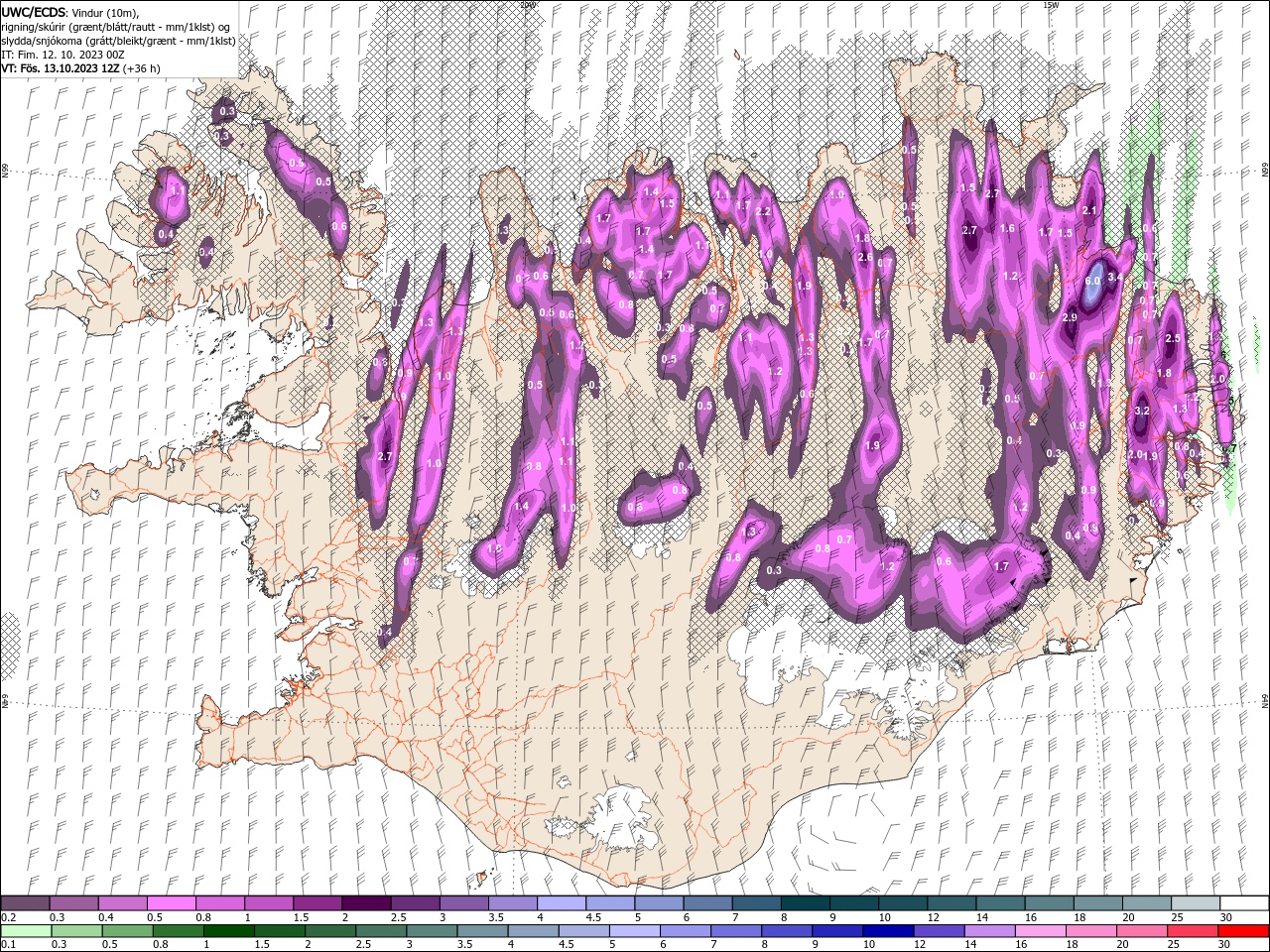Click the '2.2' value in the northern band
The image size is (1270, 952).
[x=763, y=211]
